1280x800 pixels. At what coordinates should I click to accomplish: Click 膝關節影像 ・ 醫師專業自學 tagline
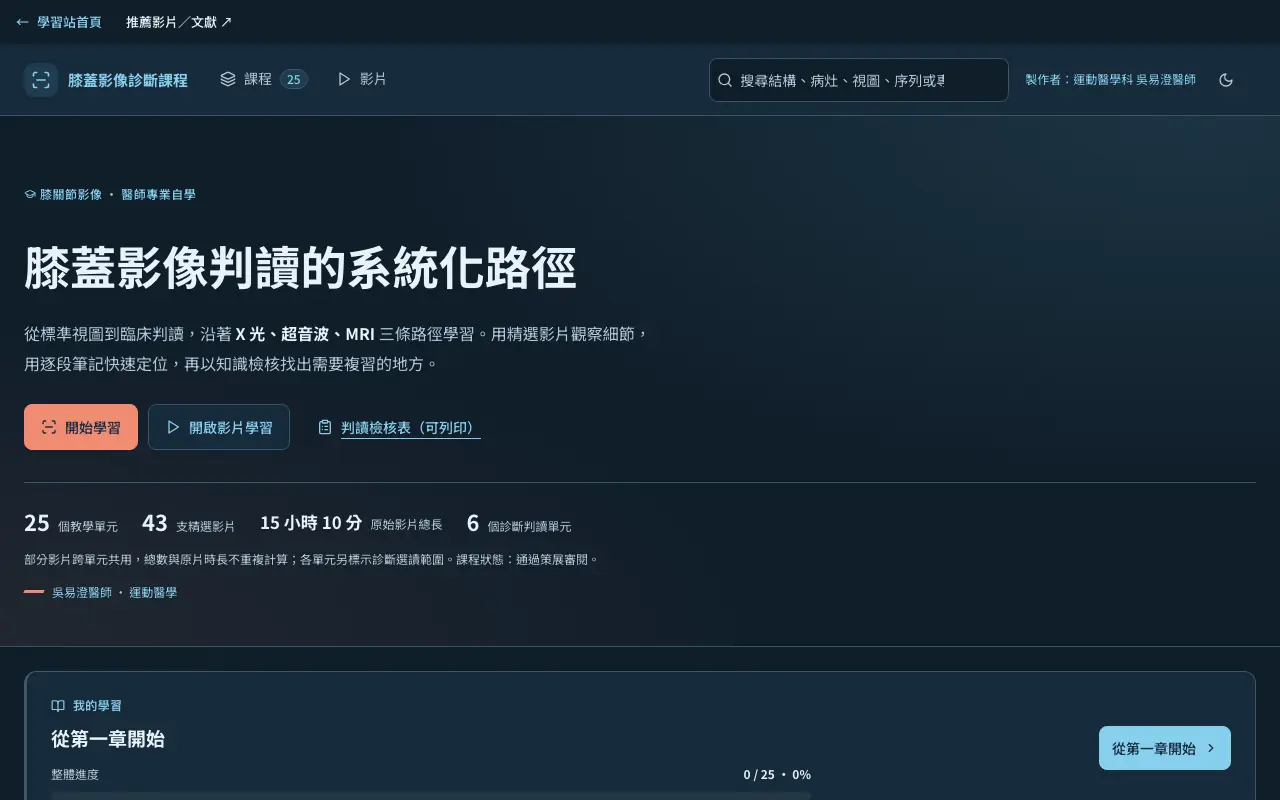coord(118,195)
